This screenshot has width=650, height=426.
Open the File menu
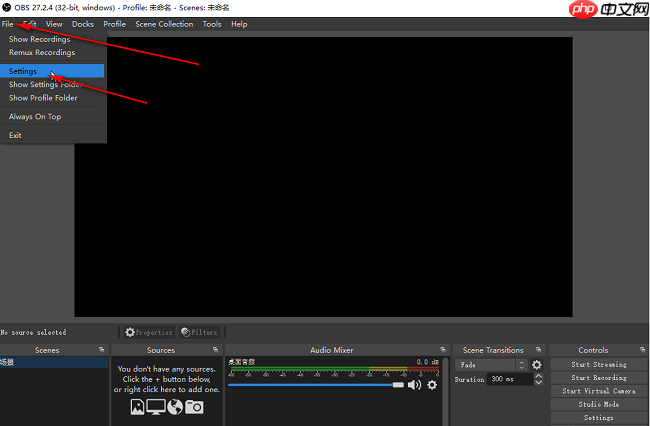(x=7, y=24)
